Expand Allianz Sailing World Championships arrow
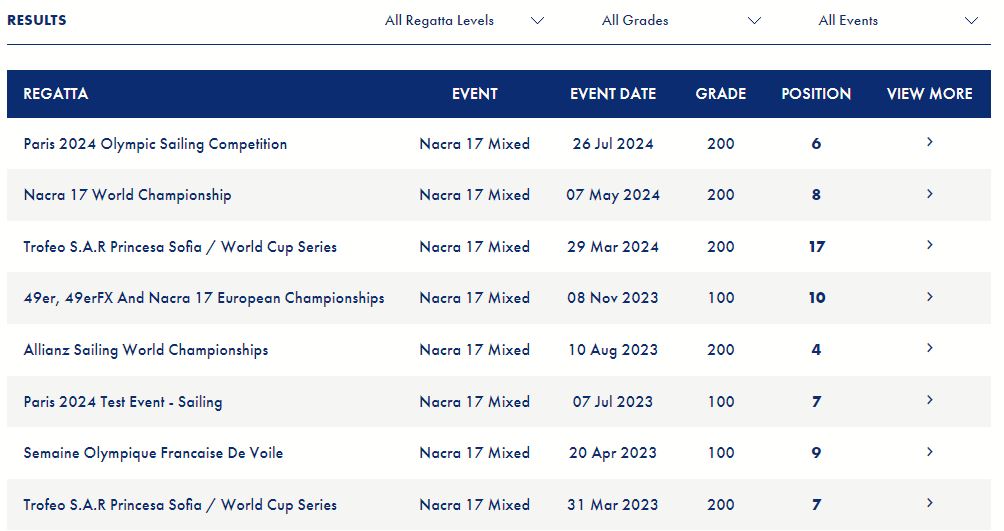This screenshot has width=1004, height=531. pos(930,349)
